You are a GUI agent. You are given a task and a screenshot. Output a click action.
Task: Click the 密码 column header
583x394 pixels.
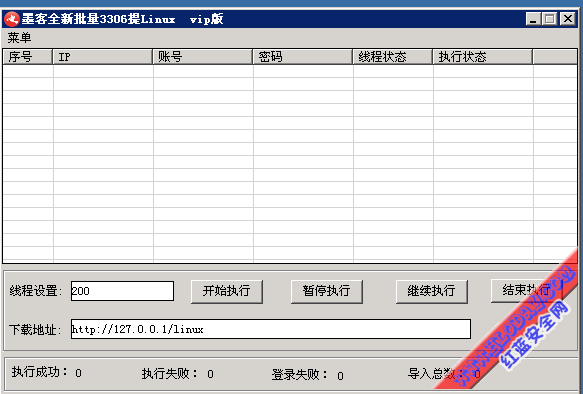(x=303, y=57)
